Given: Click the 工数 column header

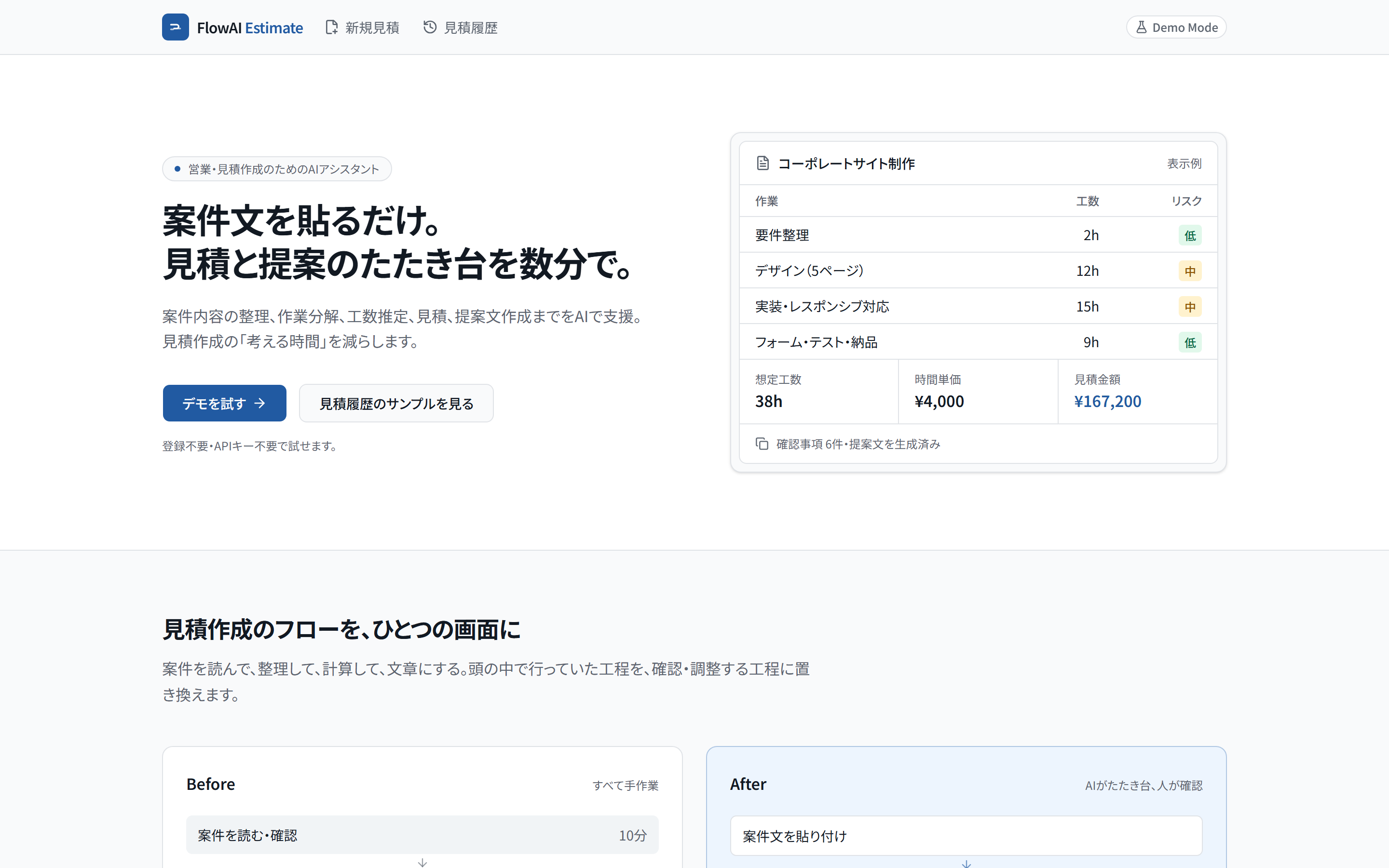Looking at the screenshot, I should (x=1087, y=201).
